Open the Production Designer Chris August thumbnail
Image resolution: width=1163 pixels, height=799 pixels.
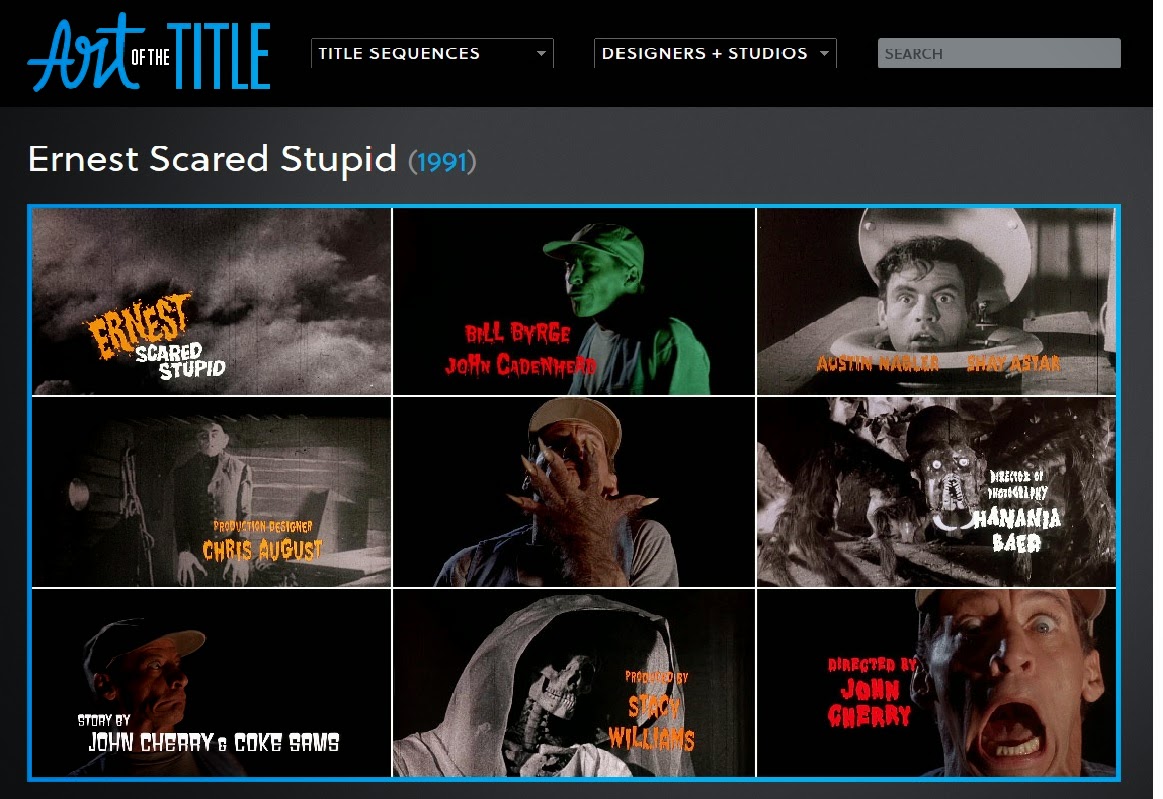[x=211, y=492]
